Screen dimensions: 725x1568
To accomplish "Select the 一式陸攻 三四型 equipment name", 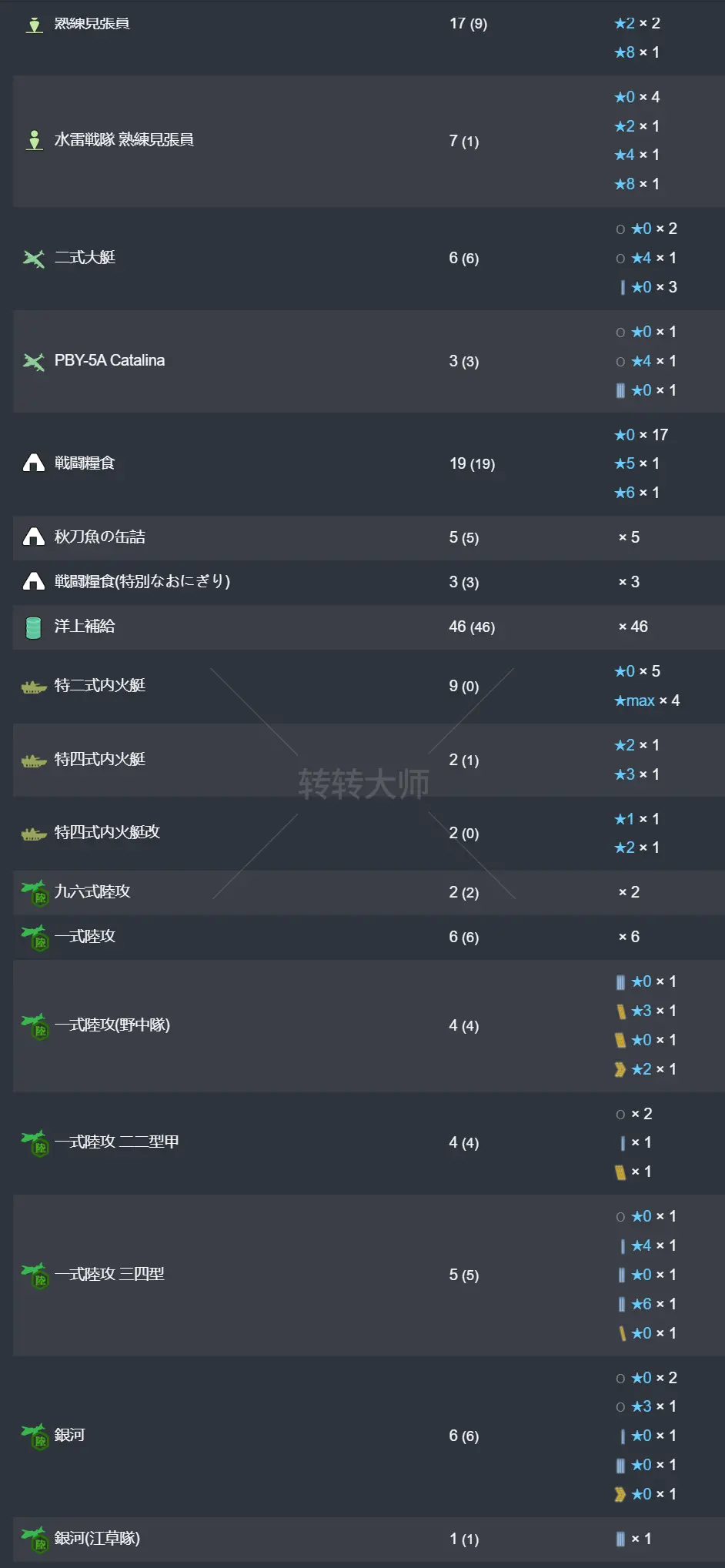I will pyautogui.click(x=109, y=1274).
